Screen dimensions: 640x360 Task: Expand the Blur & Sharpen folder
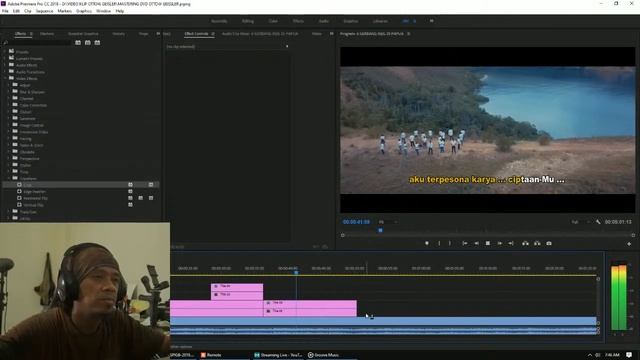pos(9,92)
